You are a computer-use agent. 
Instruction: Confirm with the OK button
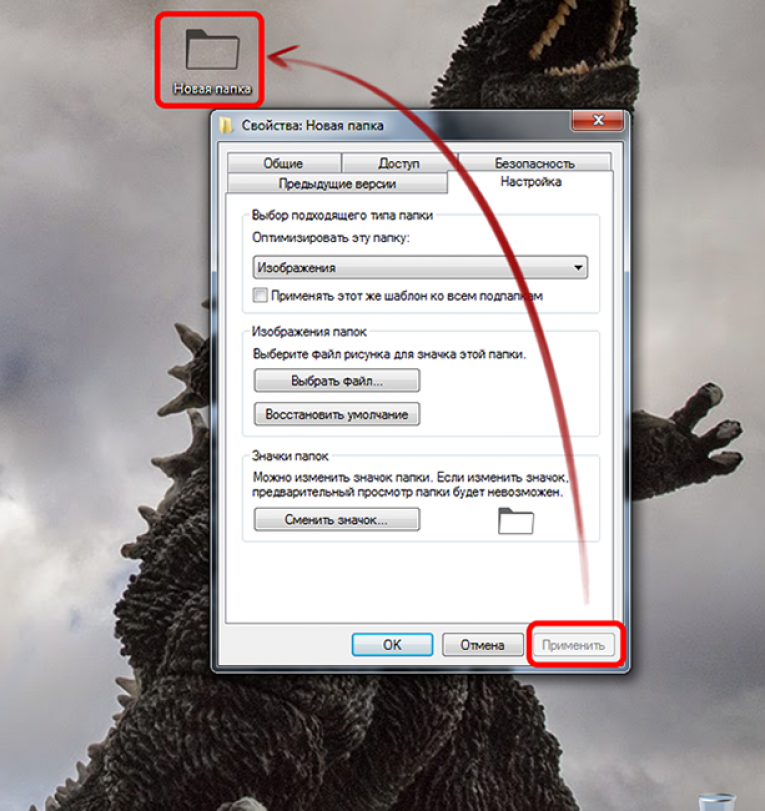click(x=392, y=644)
